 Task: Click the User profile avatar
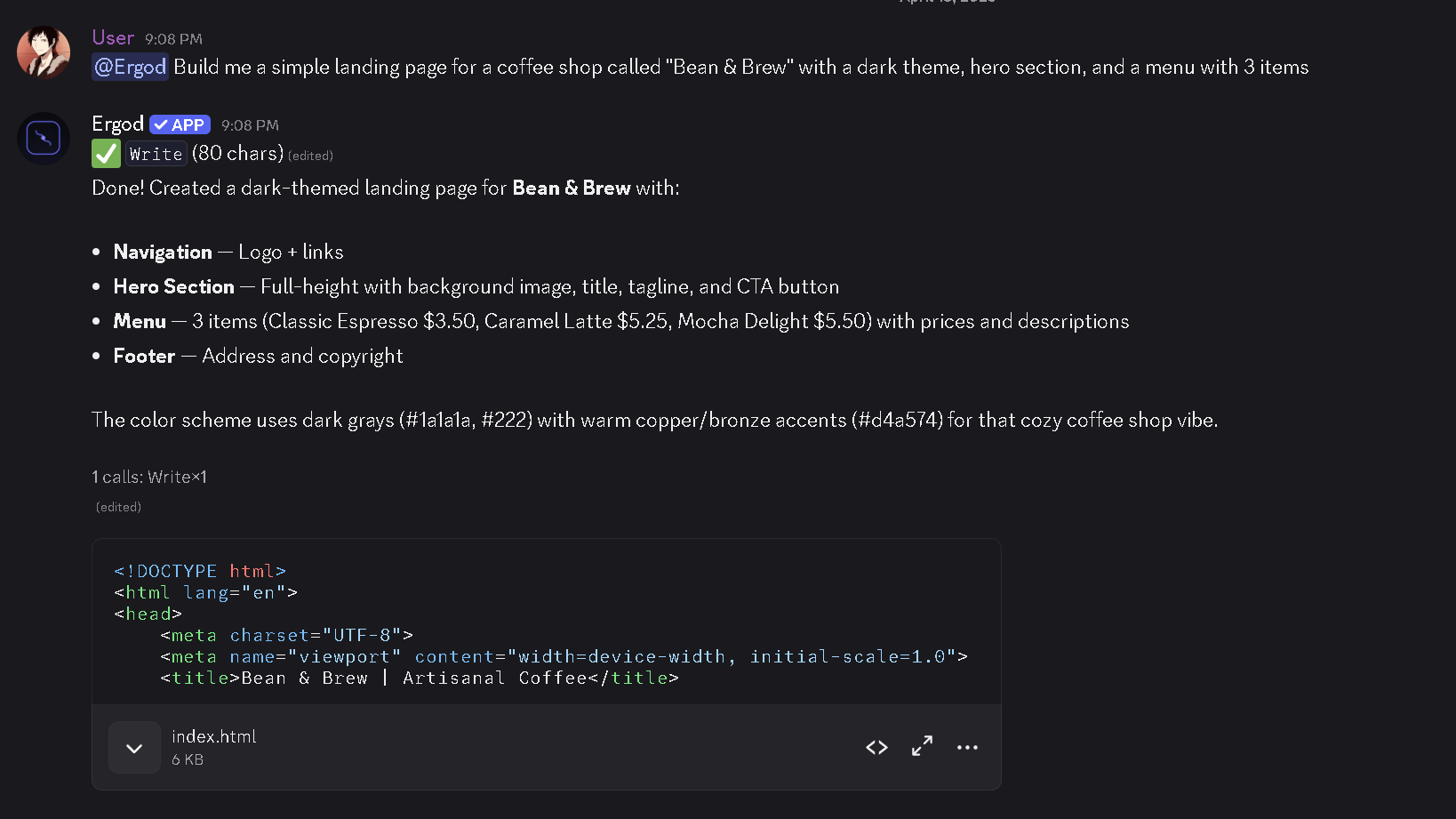43,52
